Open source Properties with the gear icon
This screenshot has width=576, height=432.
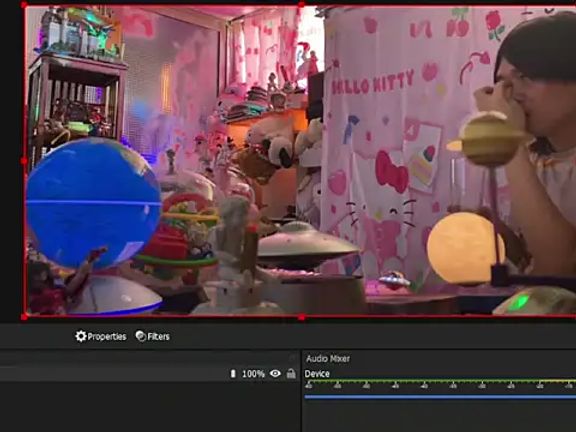pyautogui.click(x=101, y=336)
